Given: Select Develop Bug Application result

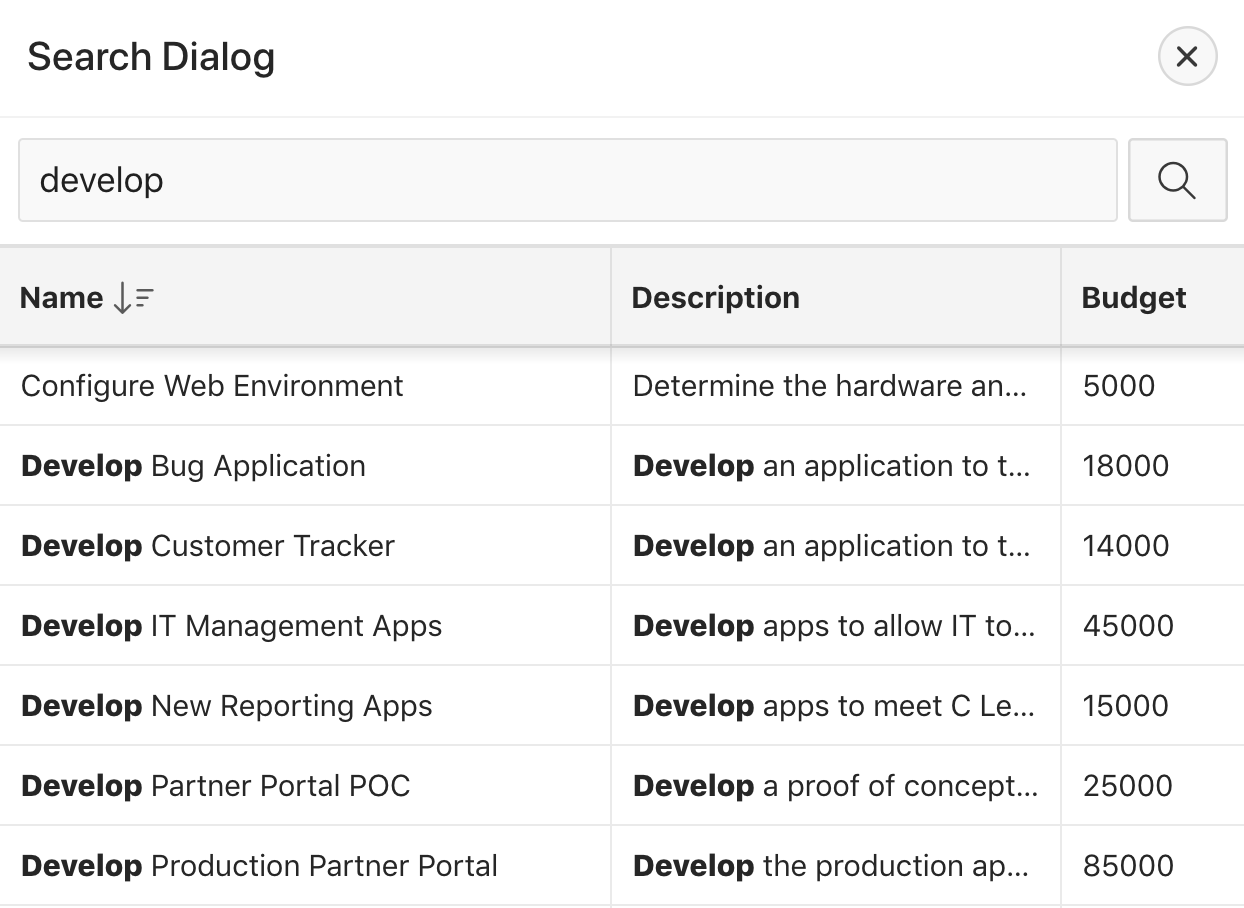Looking at the screenshot, I should pos(193,466).
